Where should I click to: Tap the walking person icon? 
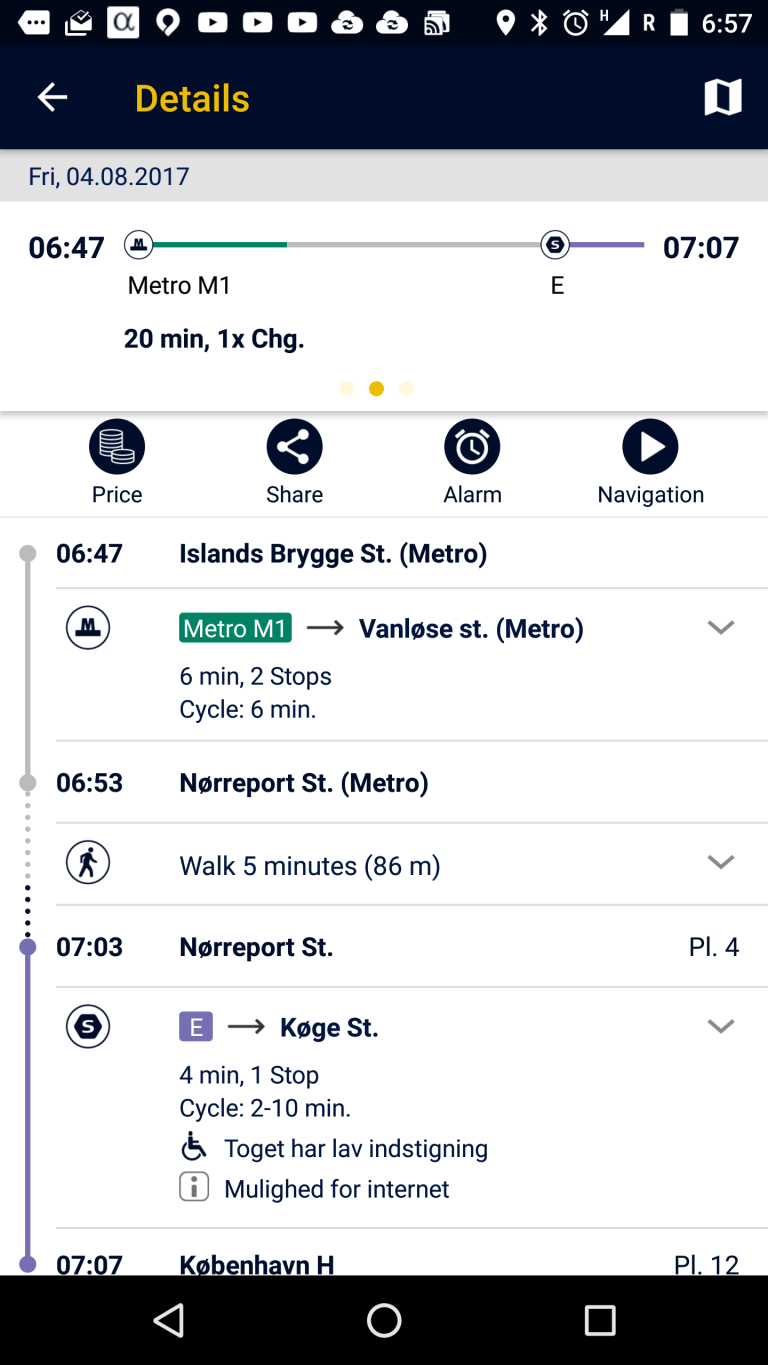(88, 863)
